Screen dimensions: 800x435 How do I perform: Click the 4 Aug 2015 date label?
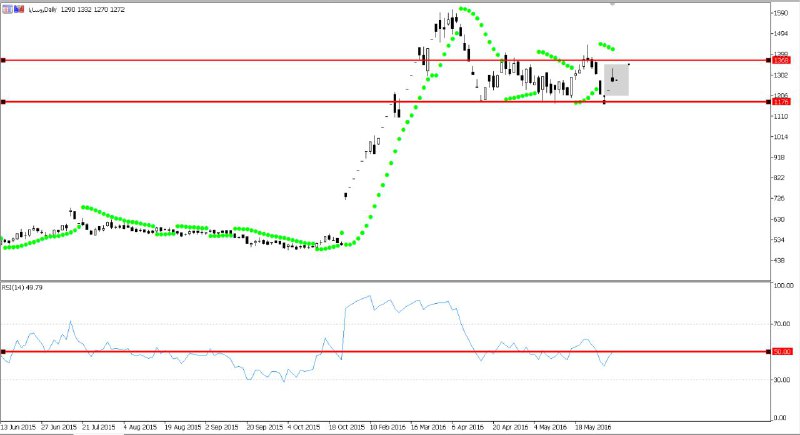140,427
